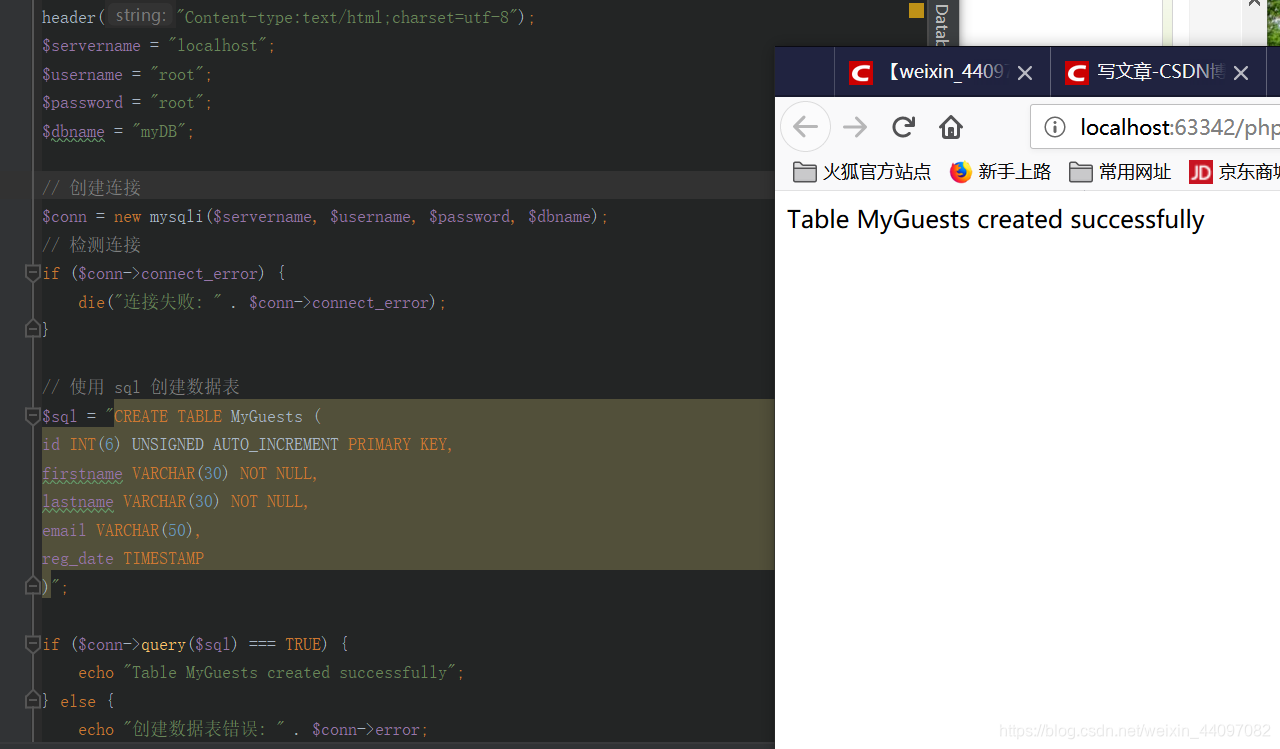Click the echo "创建数据表错误: " line
Image resolution: width=1280 pixels, height=749 pixels.
[x=253, y=730]
